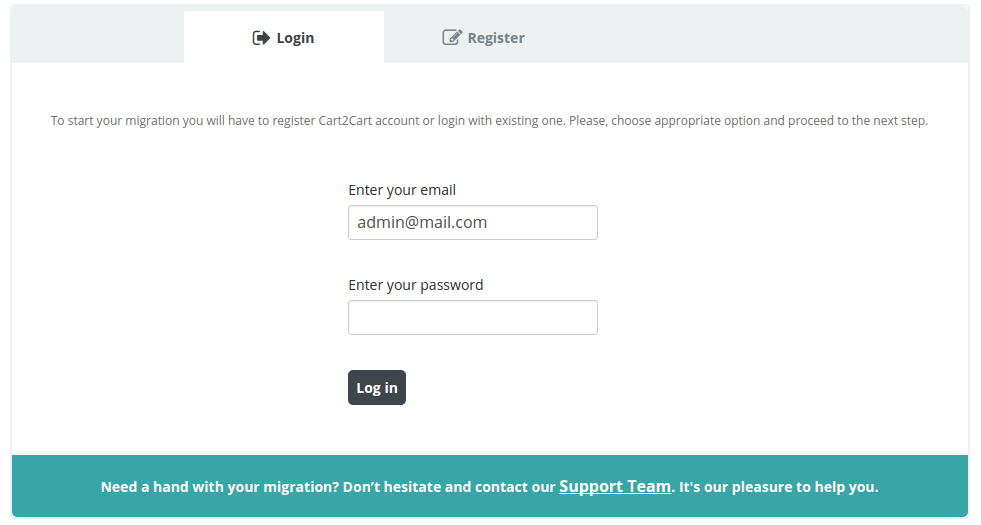The height and width of the screenshot is (525, 981).
Task: Click the "Enter your password" label
Action: [x=415, y=285]
